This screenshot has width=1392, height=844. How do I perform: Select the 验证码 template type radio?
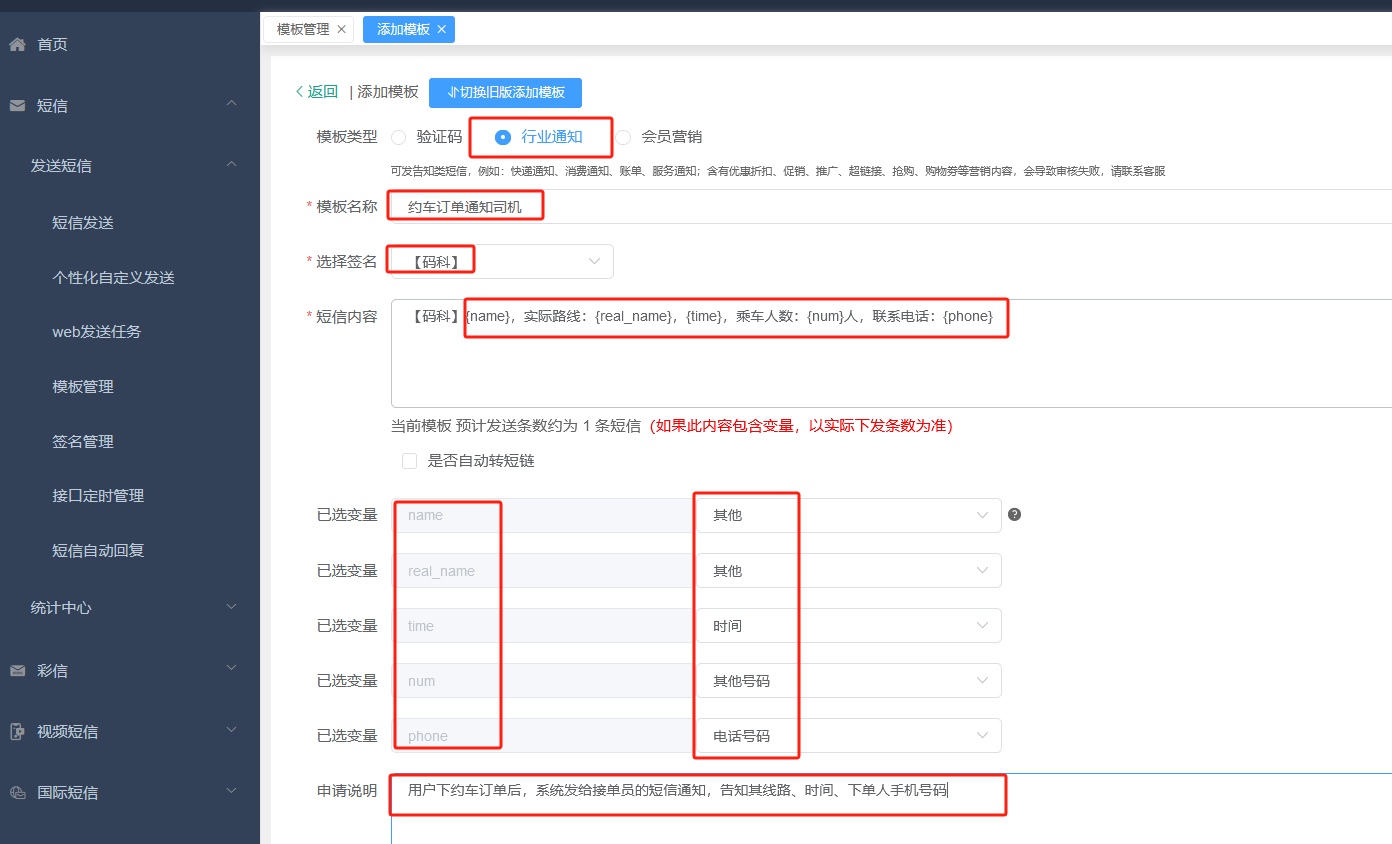pos(398,137)
